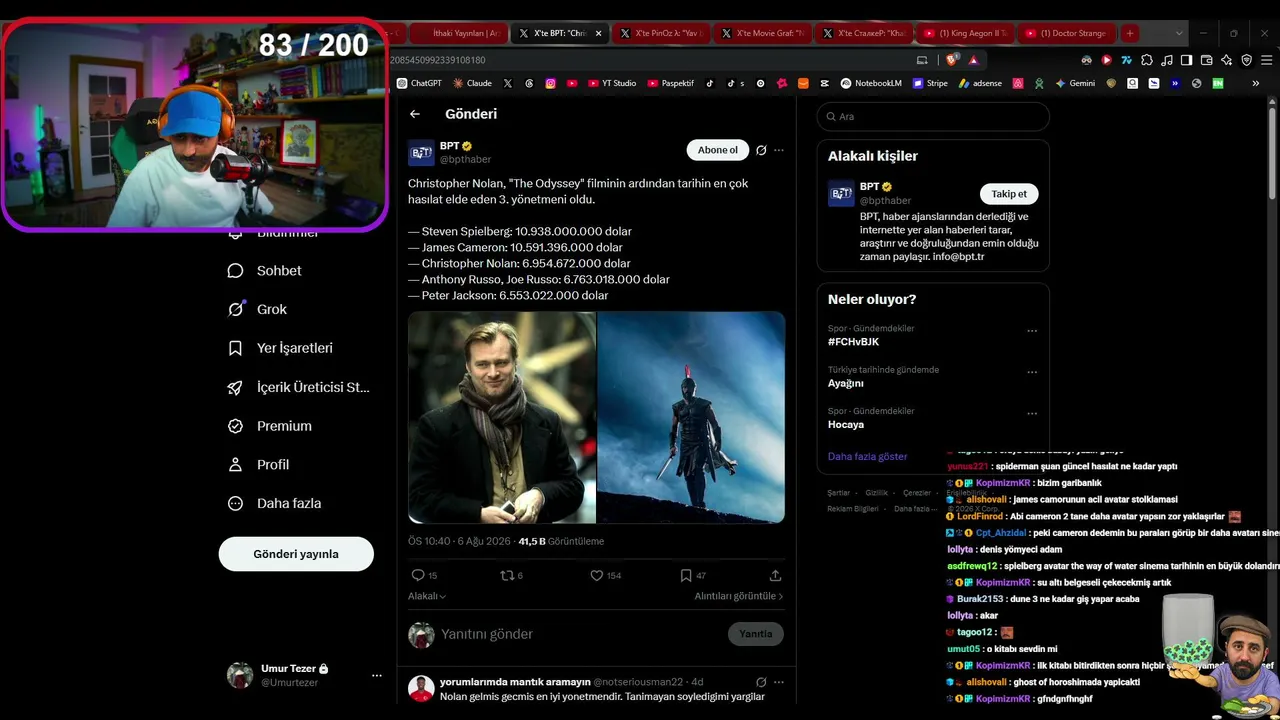Switch to the King Aegon II tab

(965, 33)
